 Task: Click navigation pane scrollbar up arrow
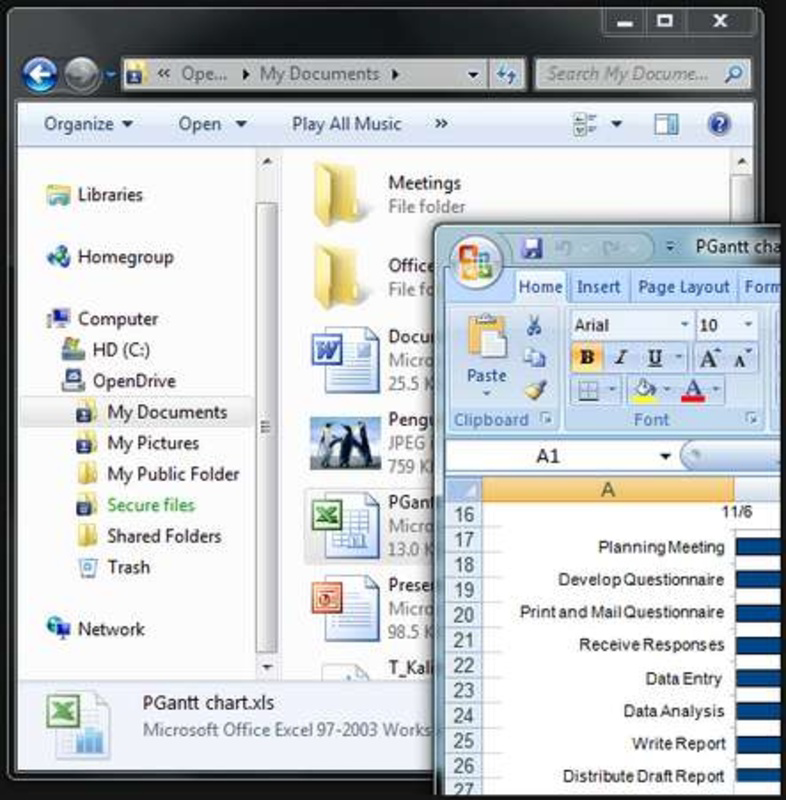pyautogui.click(x=267, y=162)
